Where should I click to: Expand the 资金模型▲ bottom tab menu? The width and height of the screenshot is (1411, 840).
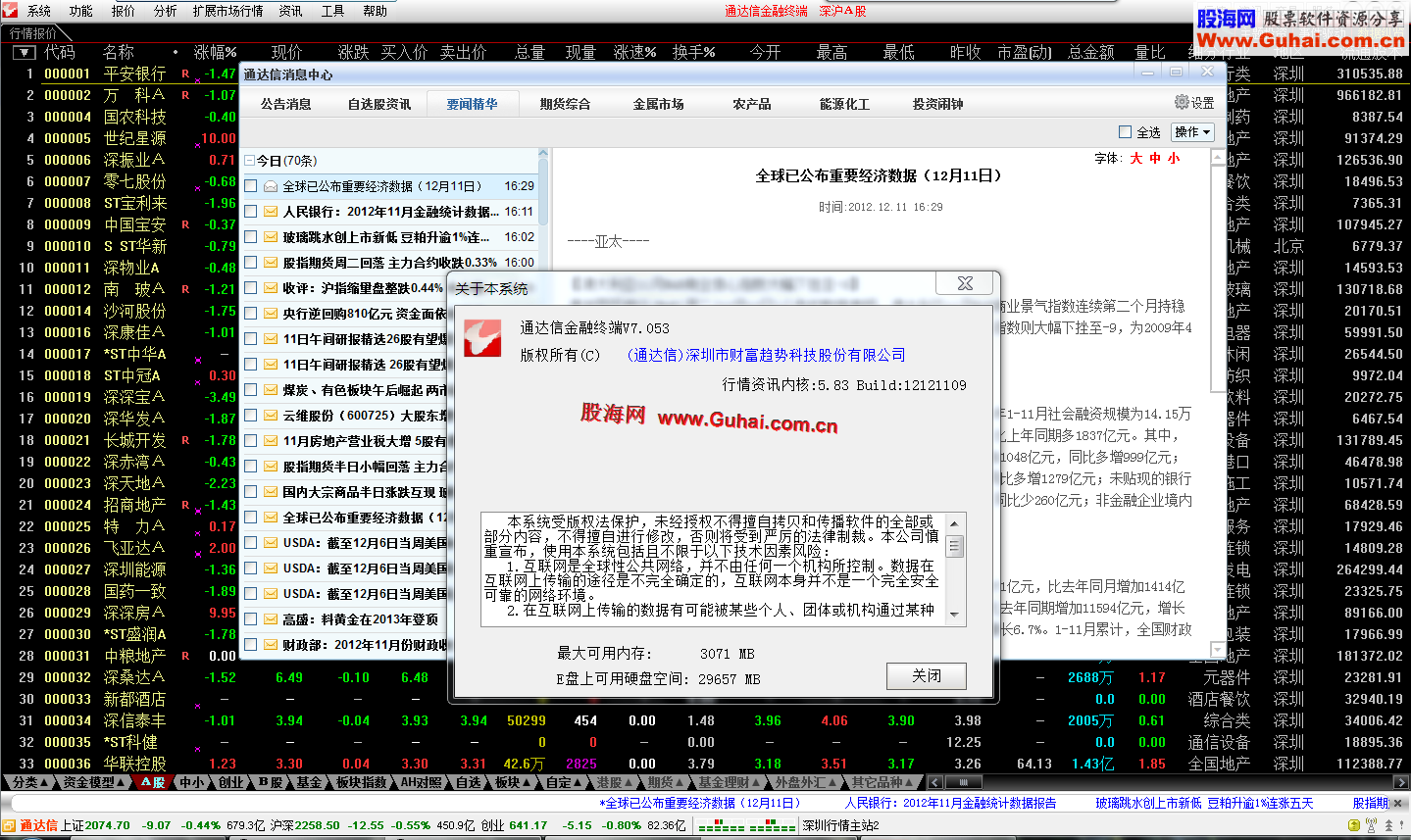[x=95, y=782]
